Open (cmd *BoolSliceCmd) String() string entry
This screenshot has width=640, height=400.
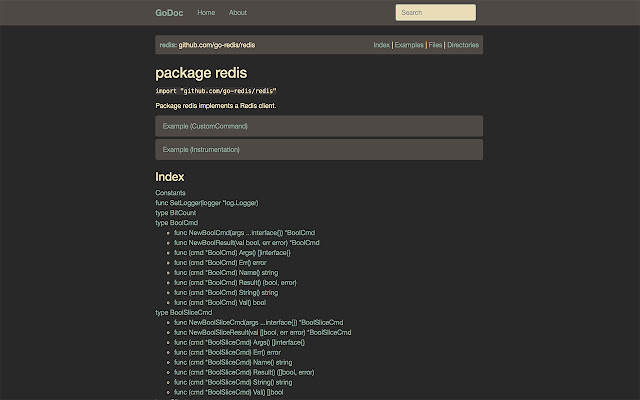(233, 382)
